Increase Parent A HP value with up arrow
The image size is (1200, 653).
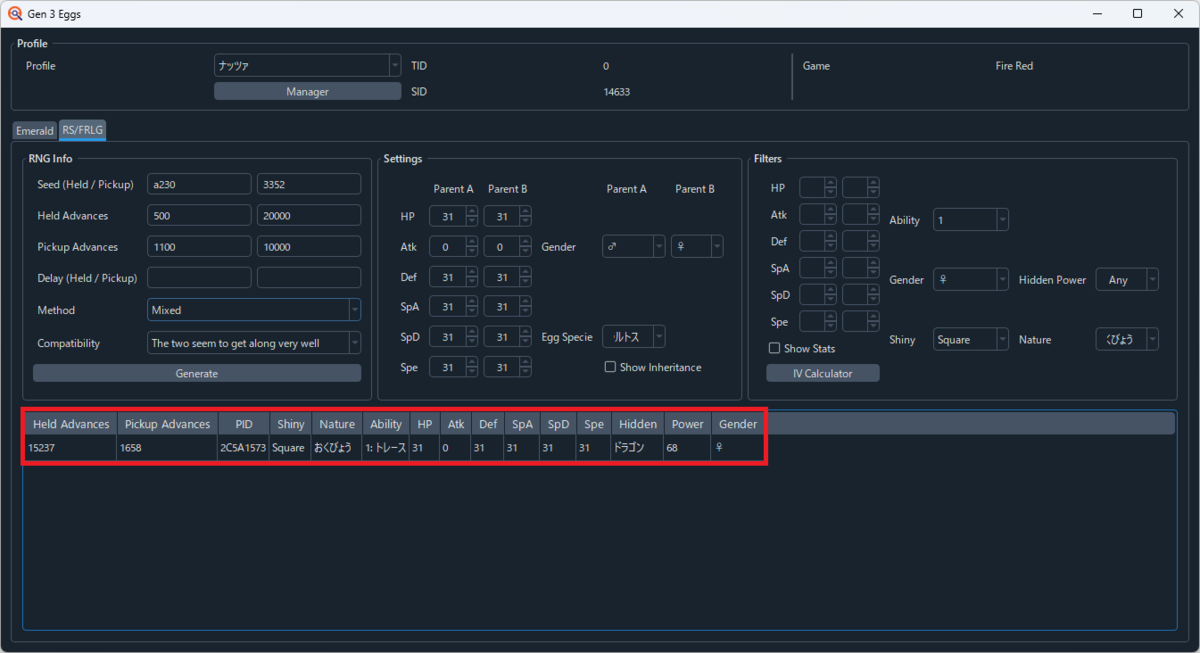coord(472,212)
